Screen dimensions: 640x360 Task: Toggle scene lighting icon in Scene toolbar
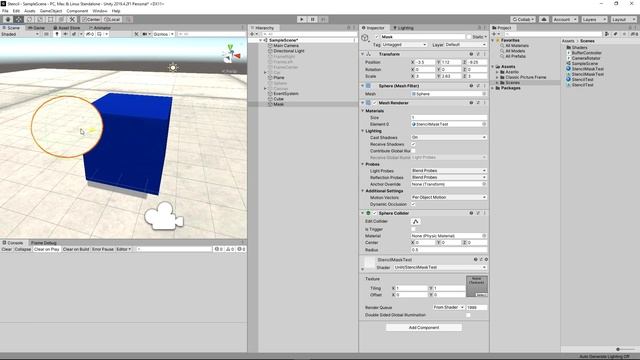point(57,34)
